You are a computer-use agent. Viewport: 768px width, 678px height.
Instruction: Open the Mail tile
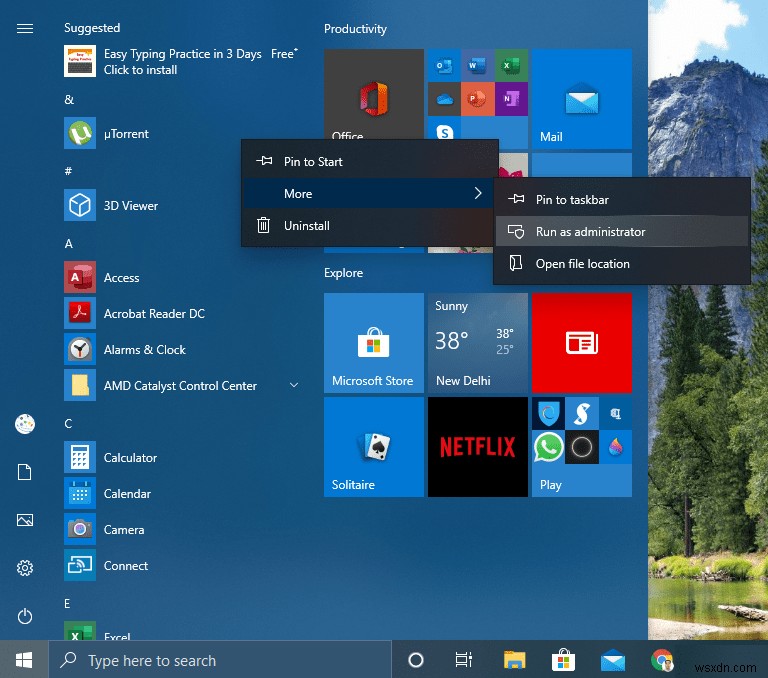(582, 99)
